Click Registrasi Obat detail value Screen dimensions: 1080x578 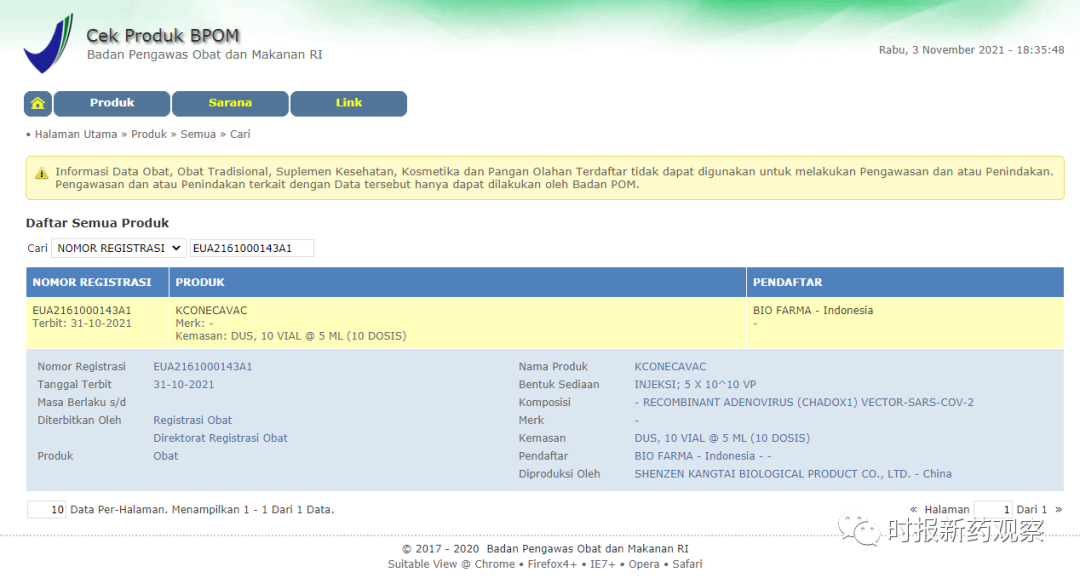click(192, 420)
